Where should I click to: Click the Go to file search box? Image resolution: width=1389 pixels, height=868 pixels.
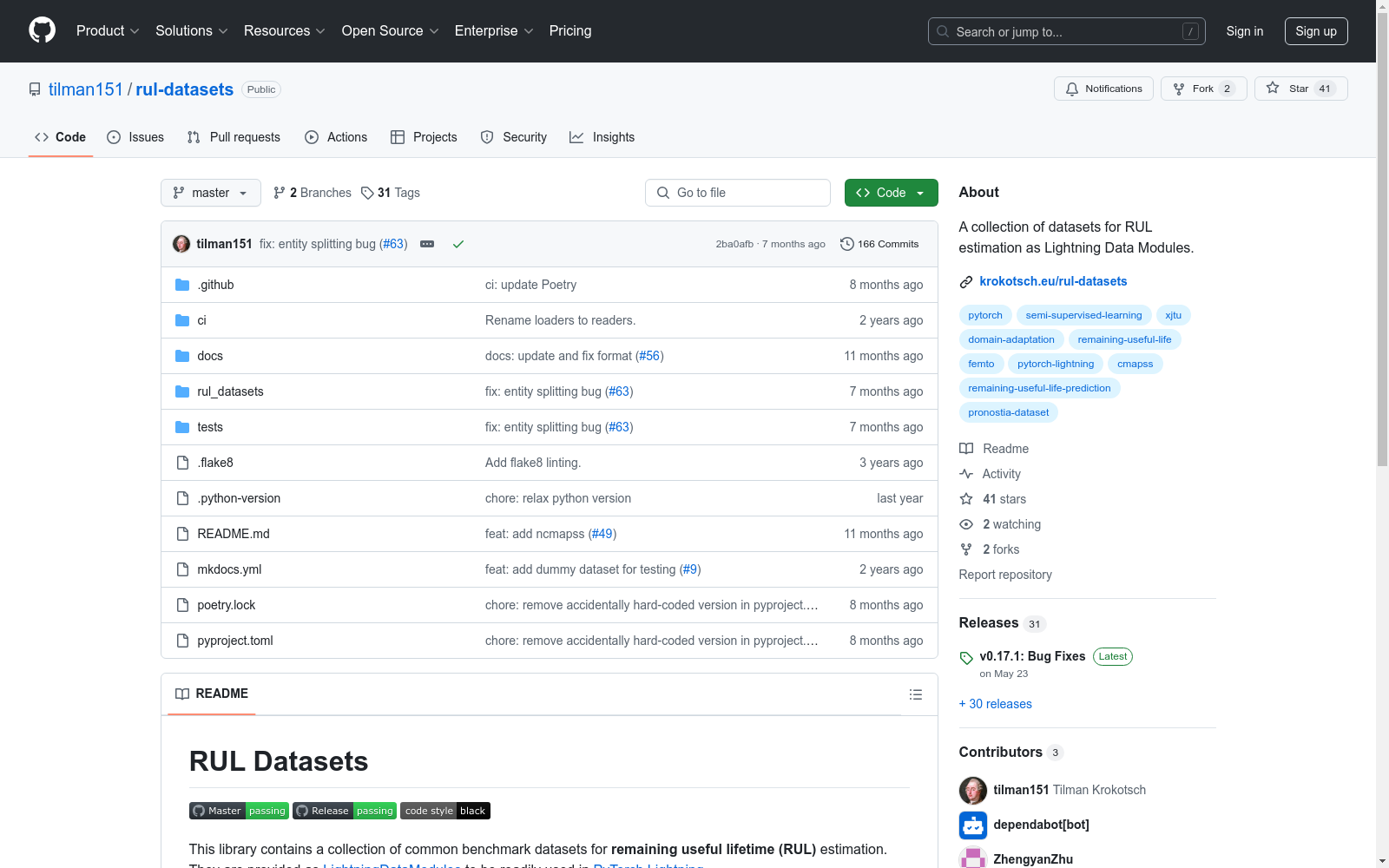(x=738, y=193)
